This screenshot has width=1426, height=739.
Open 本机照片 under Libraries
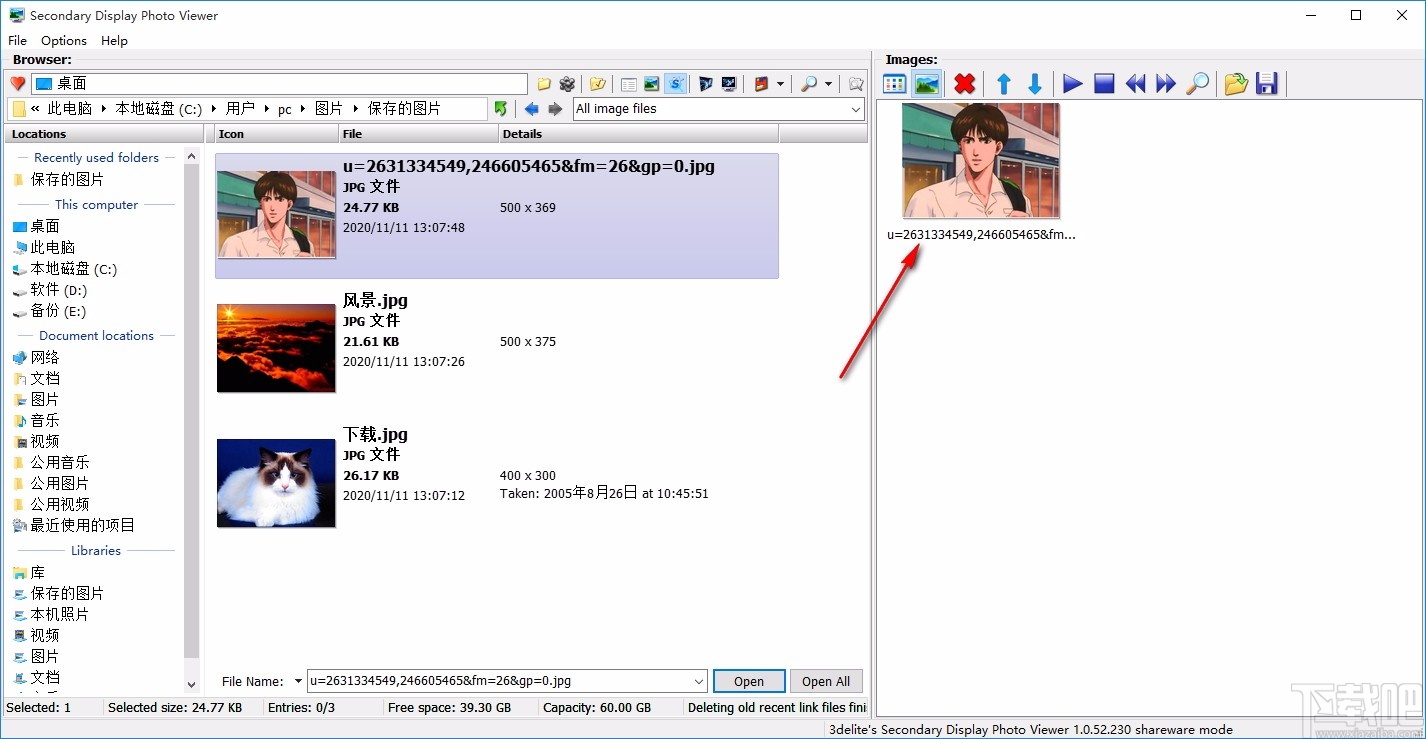[x=59, y=614]
